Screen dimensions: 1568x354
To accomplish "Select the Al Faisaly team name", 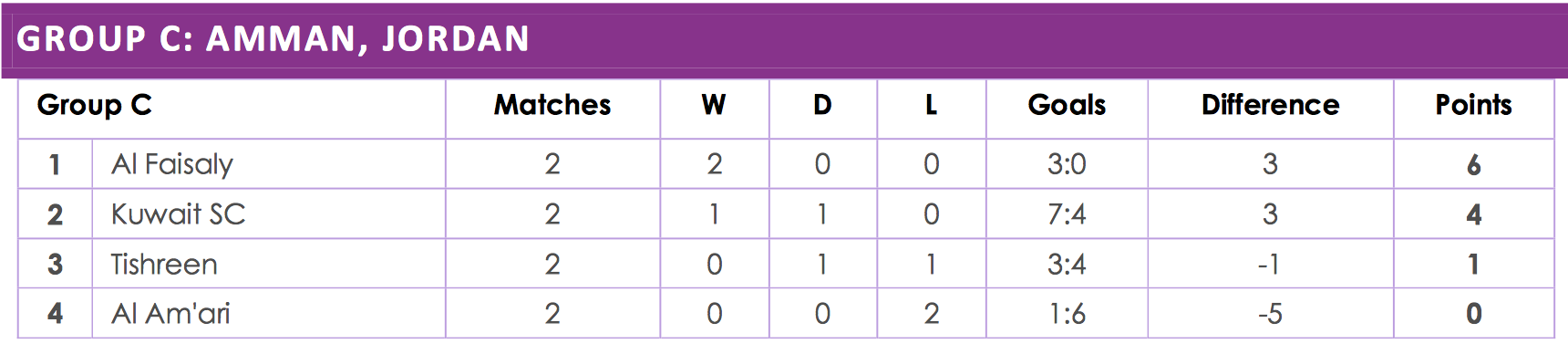I will 172,165.
